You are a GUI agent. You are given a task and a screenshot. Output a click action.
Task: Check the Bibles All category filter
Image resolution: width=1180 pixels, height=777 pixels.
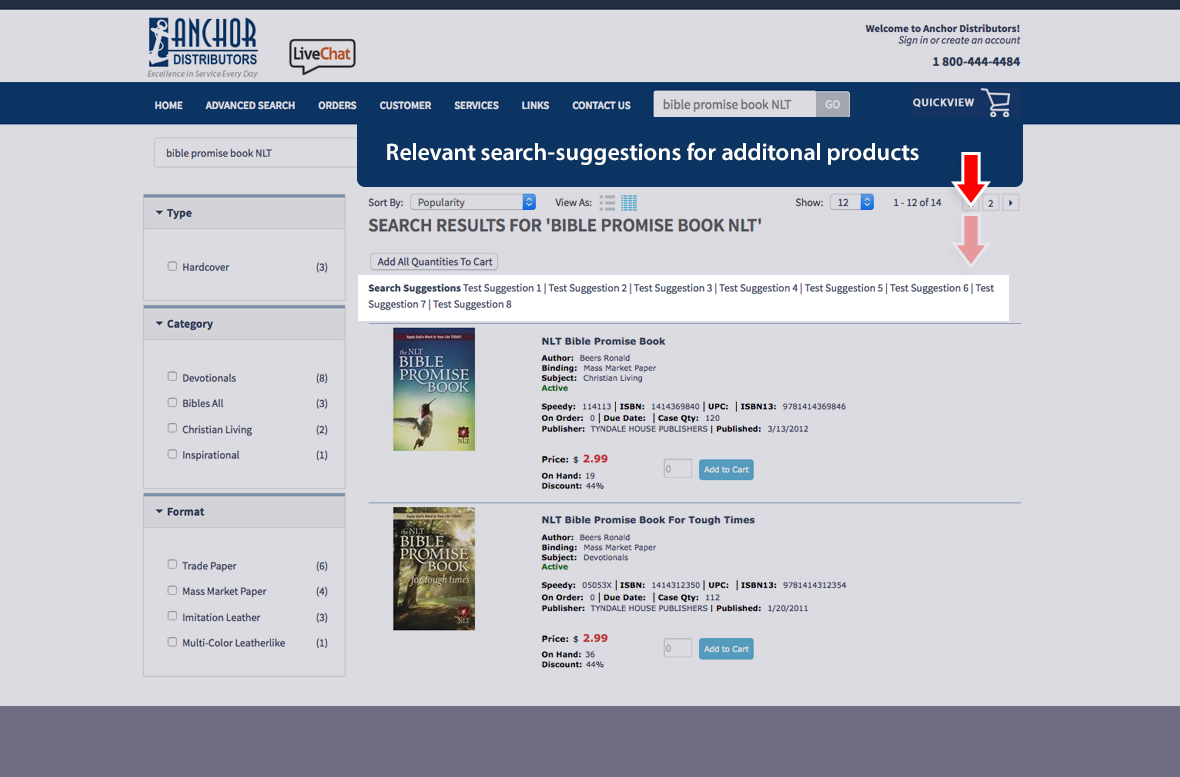pyautogui.click(x=172, y=403)
